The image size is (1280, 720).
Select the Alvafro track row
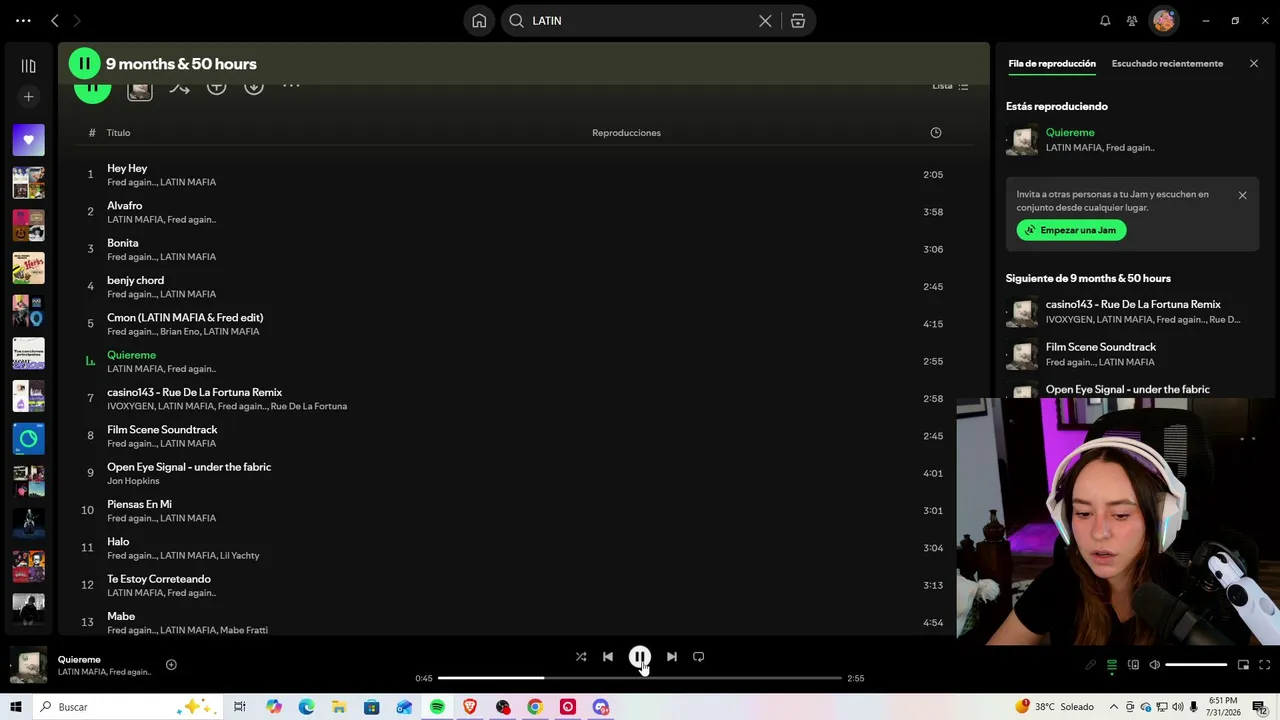(x=524, y=212)
